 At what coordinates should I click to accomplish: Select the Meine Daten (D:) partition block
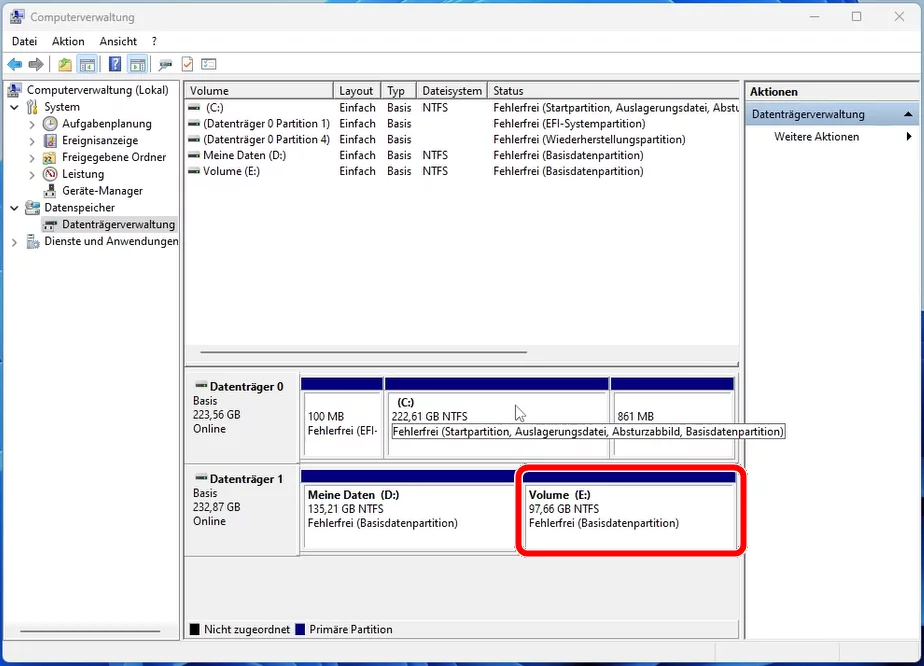pos(409,510)
